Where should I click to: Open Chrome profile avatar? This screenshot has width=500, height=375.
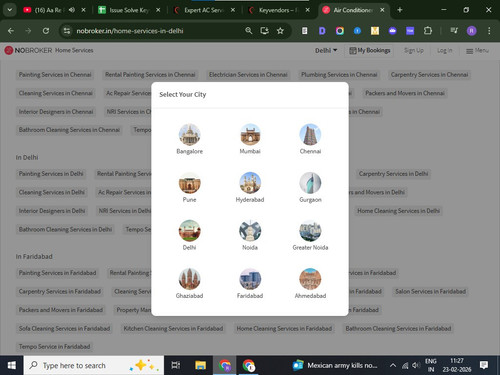click(471, 31)
